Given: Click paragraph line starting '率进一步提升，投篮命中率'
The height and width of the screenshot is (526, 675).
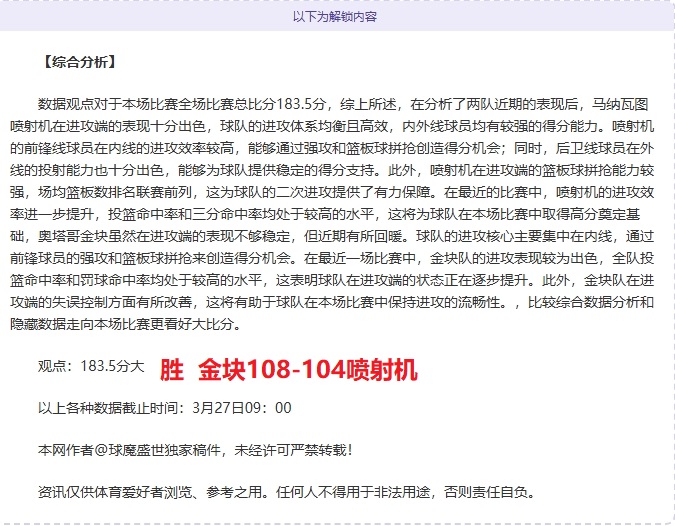Looking at the screenshot, I should pos(325,214).
